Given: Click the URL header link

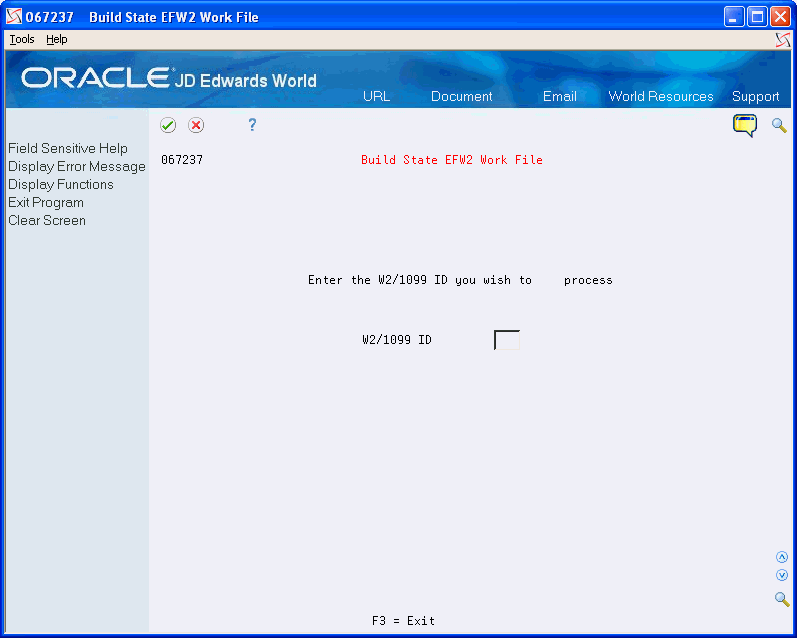Looking at the screenshot, I should 377,97.
